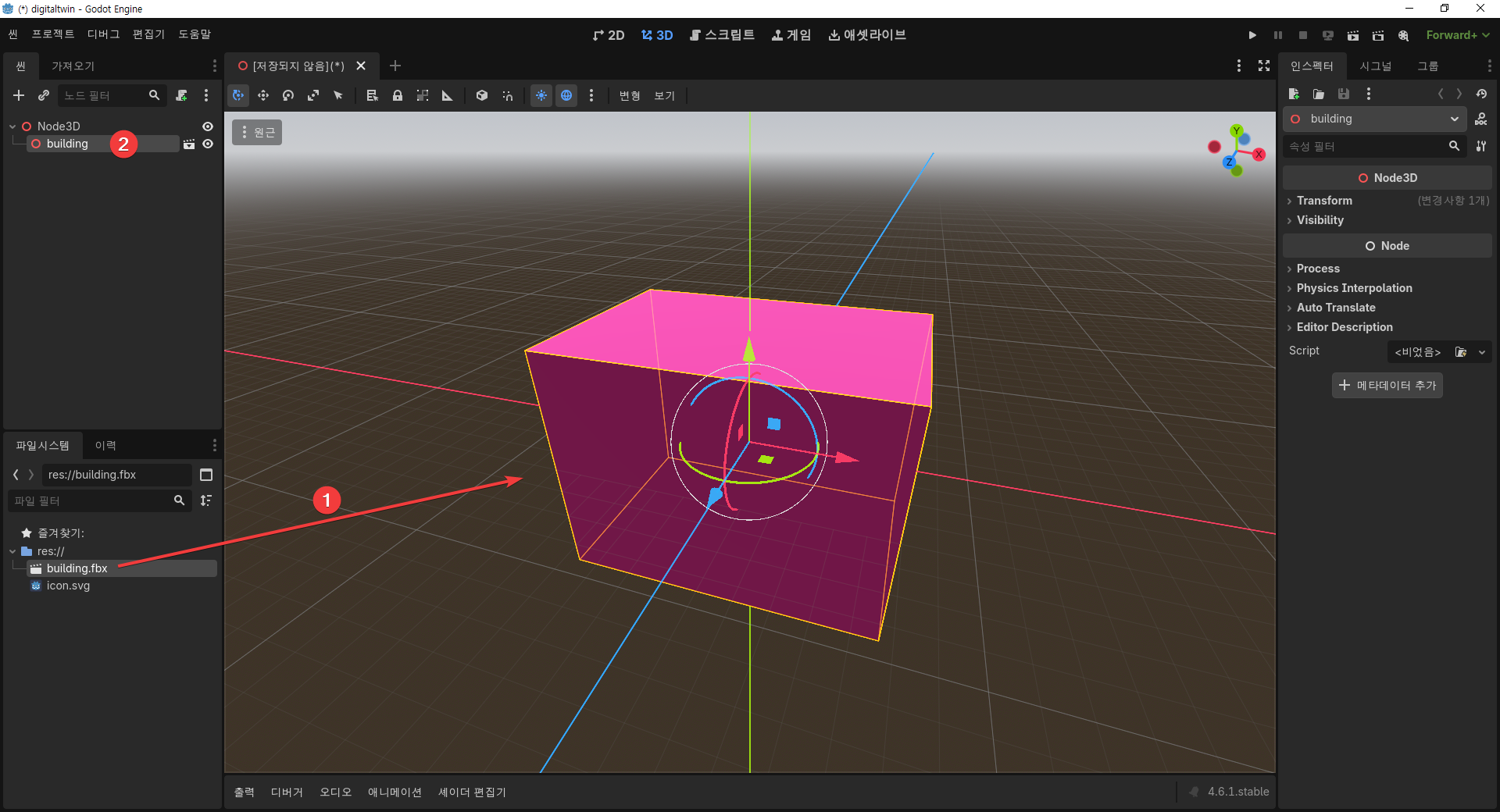Expand the Physics Interpolation section
Screen dimensions: 1500x812
(x=1354, y=288)
